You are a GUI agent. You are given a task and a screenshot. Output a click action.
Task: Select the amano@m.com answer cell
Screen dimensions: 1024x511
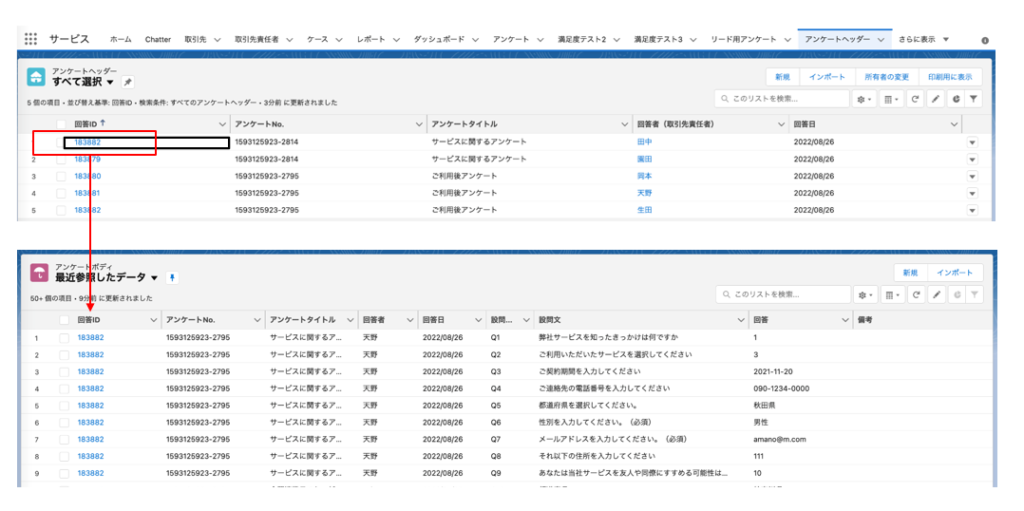point(779,439)
